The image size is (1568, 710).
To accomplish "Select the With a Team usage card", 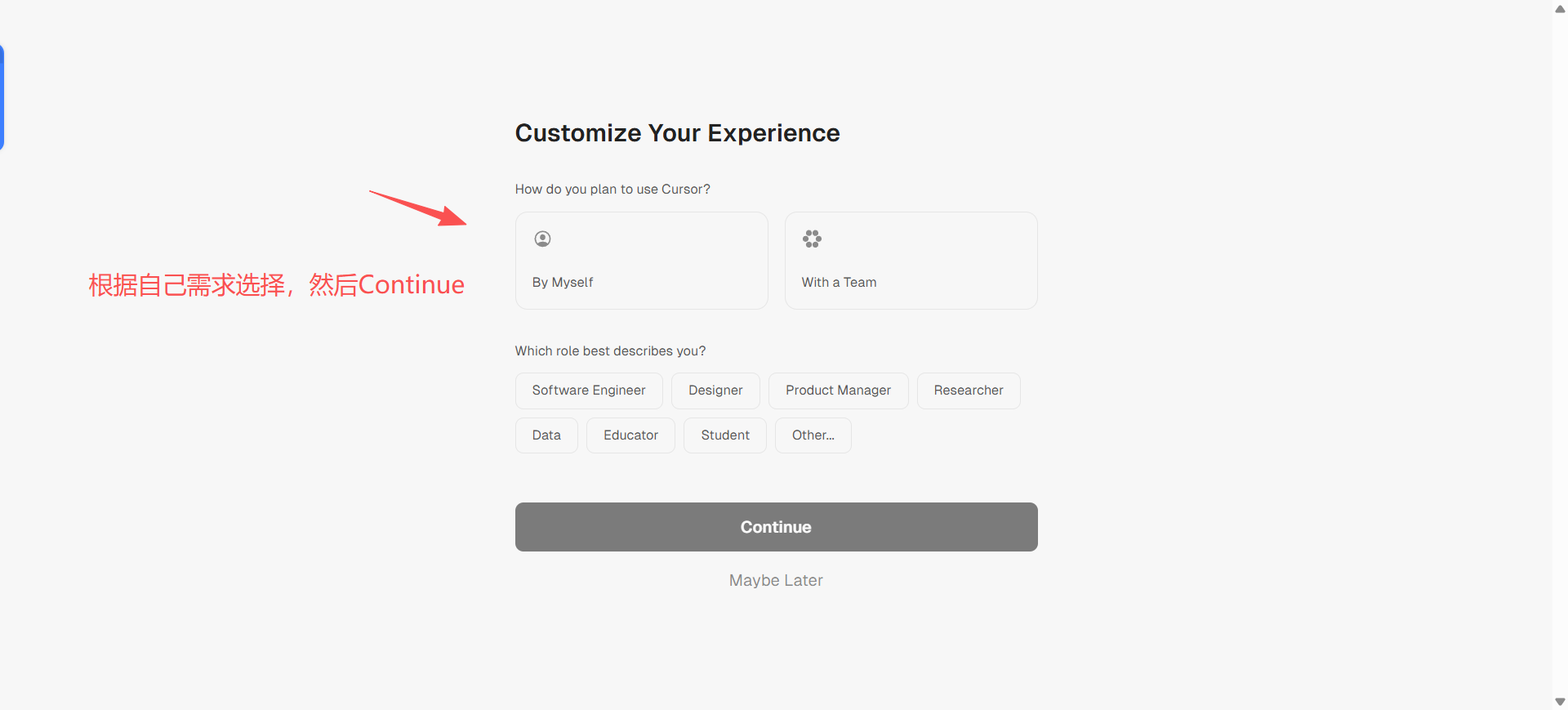I will click(911, 261).
